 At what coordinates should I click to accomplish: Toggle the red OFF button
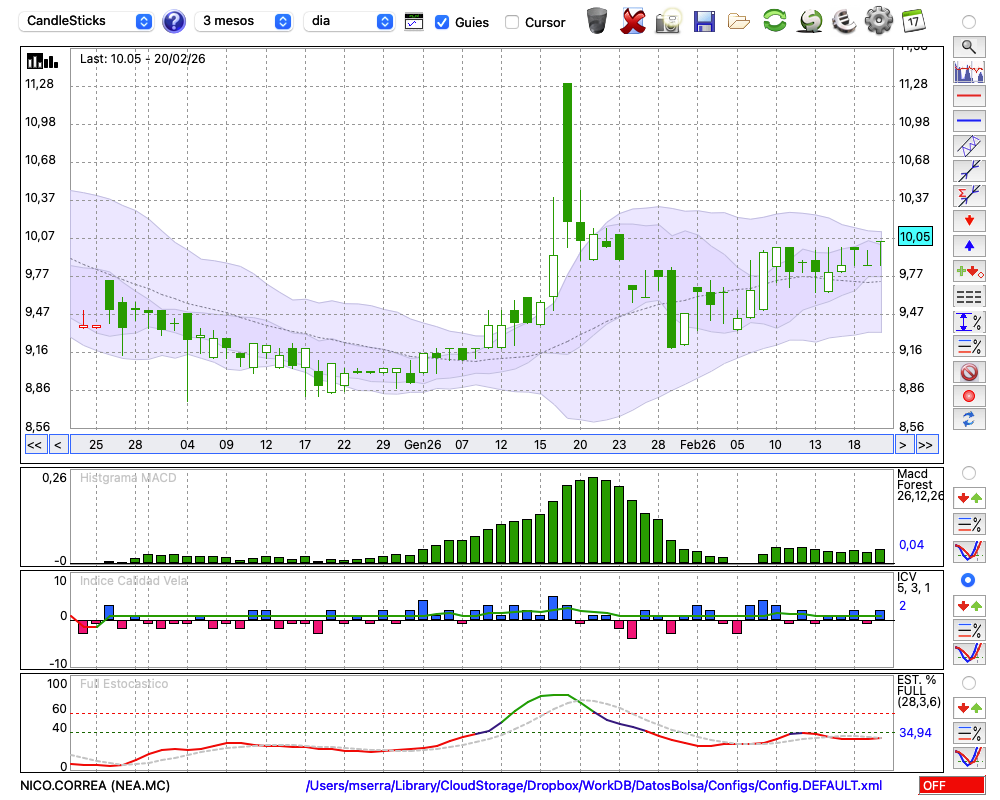click(x=950, y=786)
